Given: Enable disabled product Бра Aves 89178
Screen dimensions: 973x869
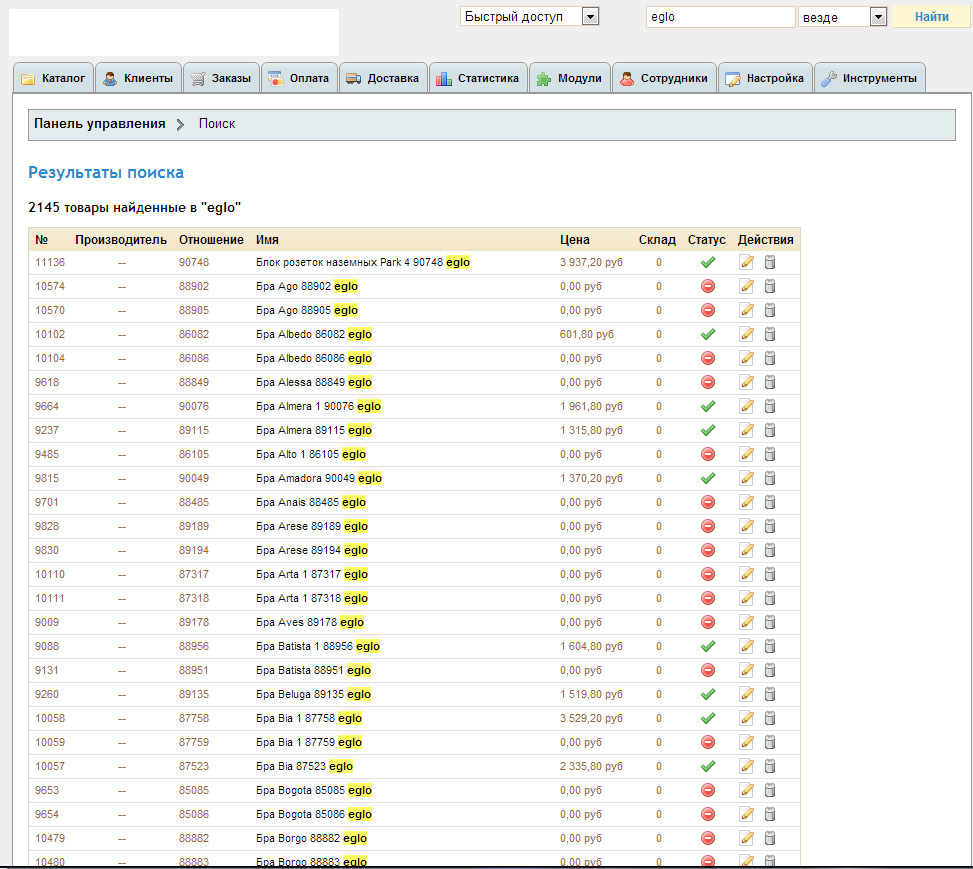Looking at the screenshot, I should click(708, 623).
